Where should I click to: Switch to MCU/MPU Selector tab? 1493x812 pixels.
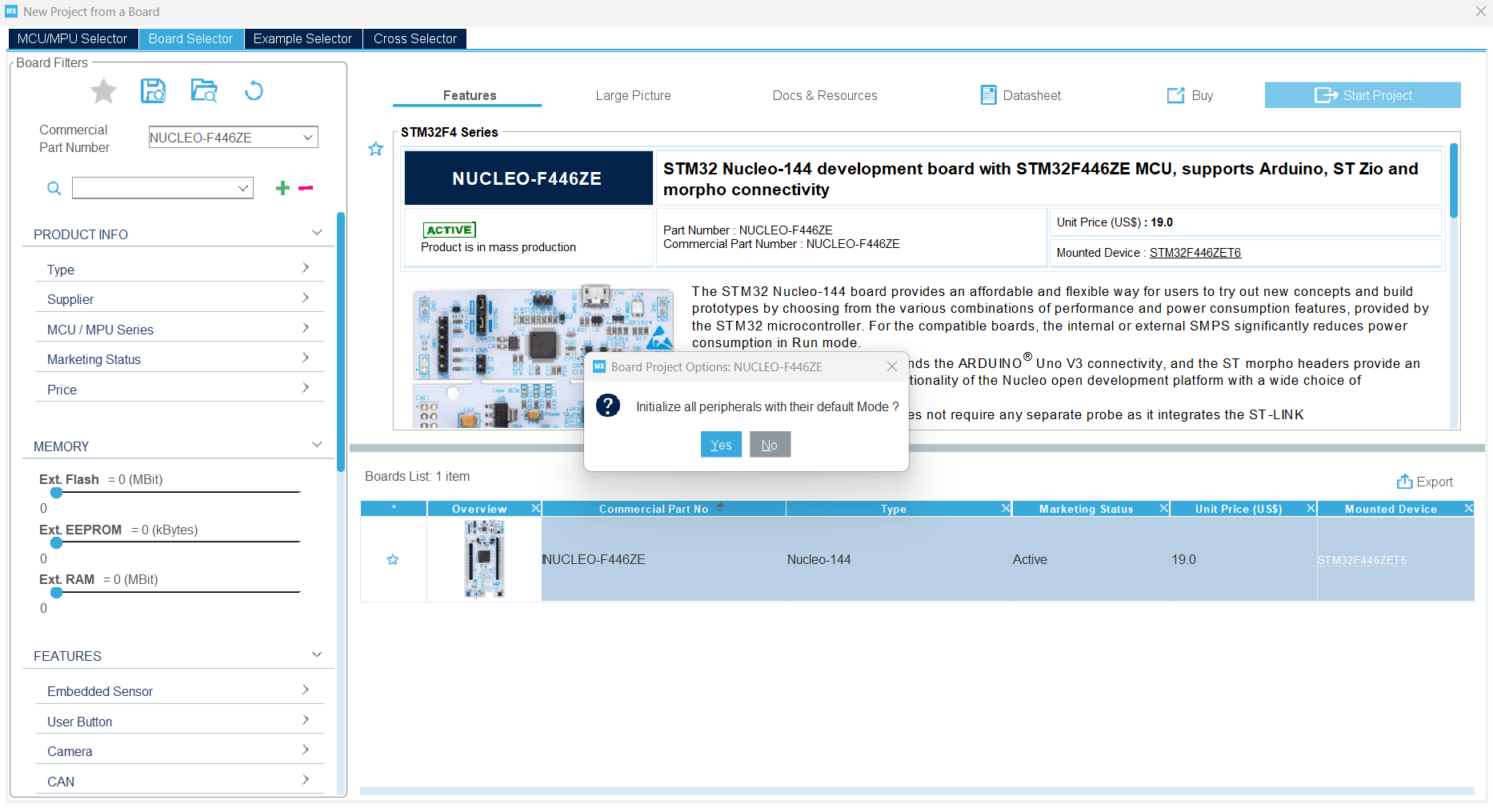click(72, 38)
